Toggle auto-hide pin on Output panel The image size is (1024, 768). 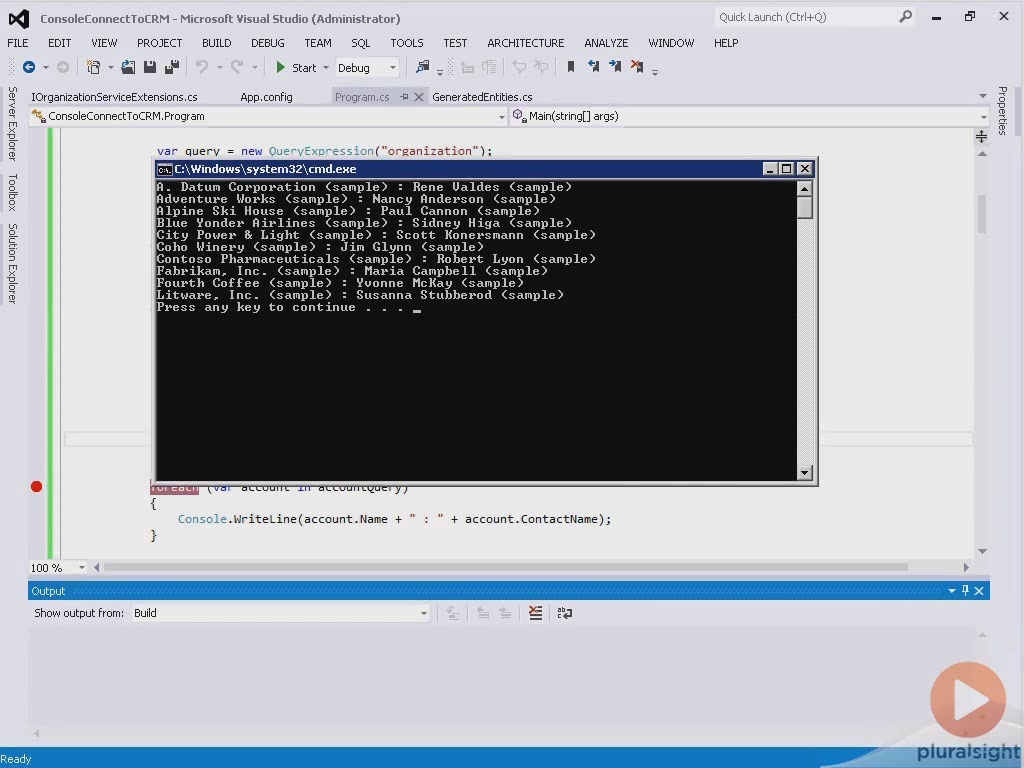(965, 590)
